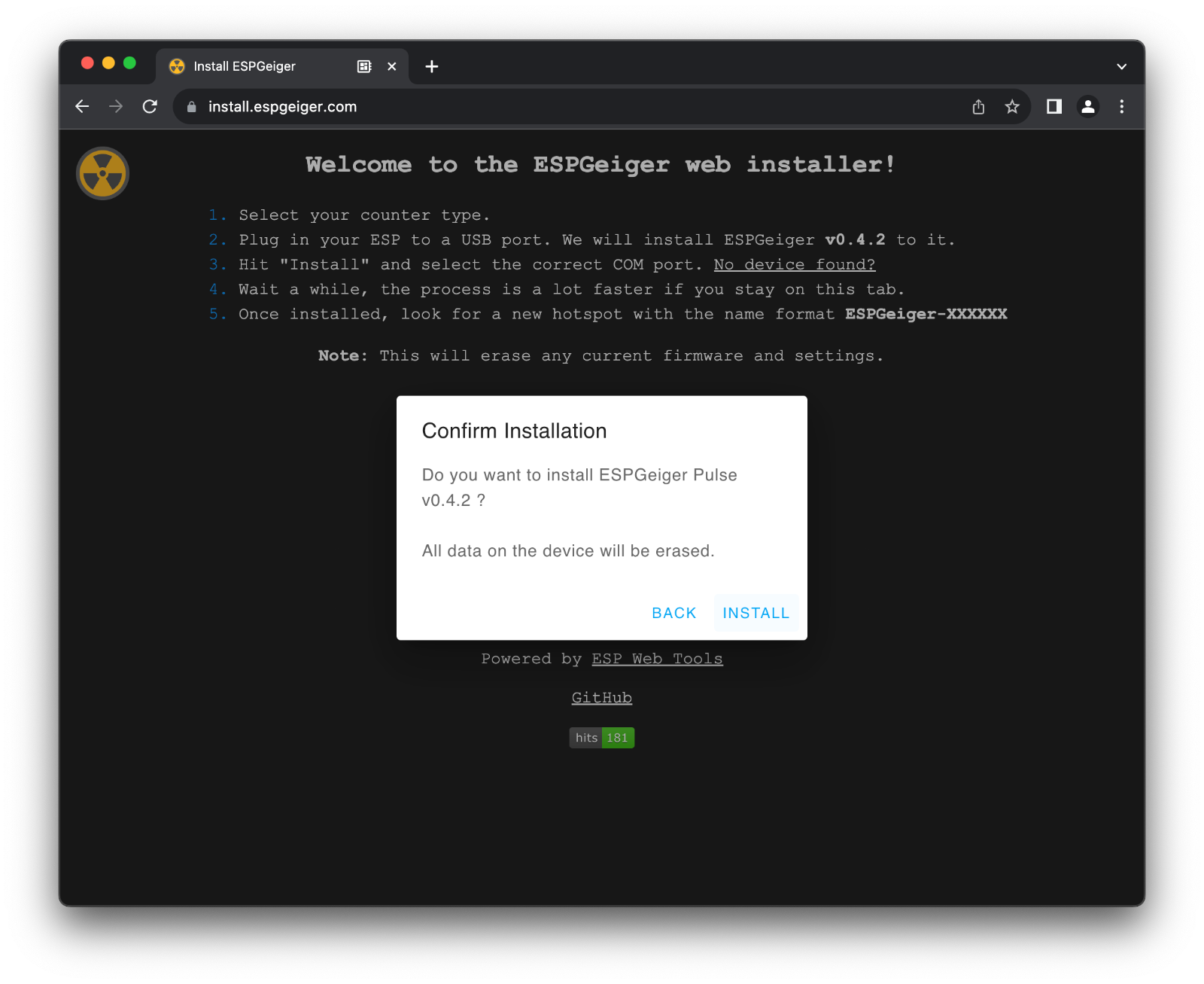Click the INSTALL button in the dialog
1204x984 pixels.
(756, 613)
